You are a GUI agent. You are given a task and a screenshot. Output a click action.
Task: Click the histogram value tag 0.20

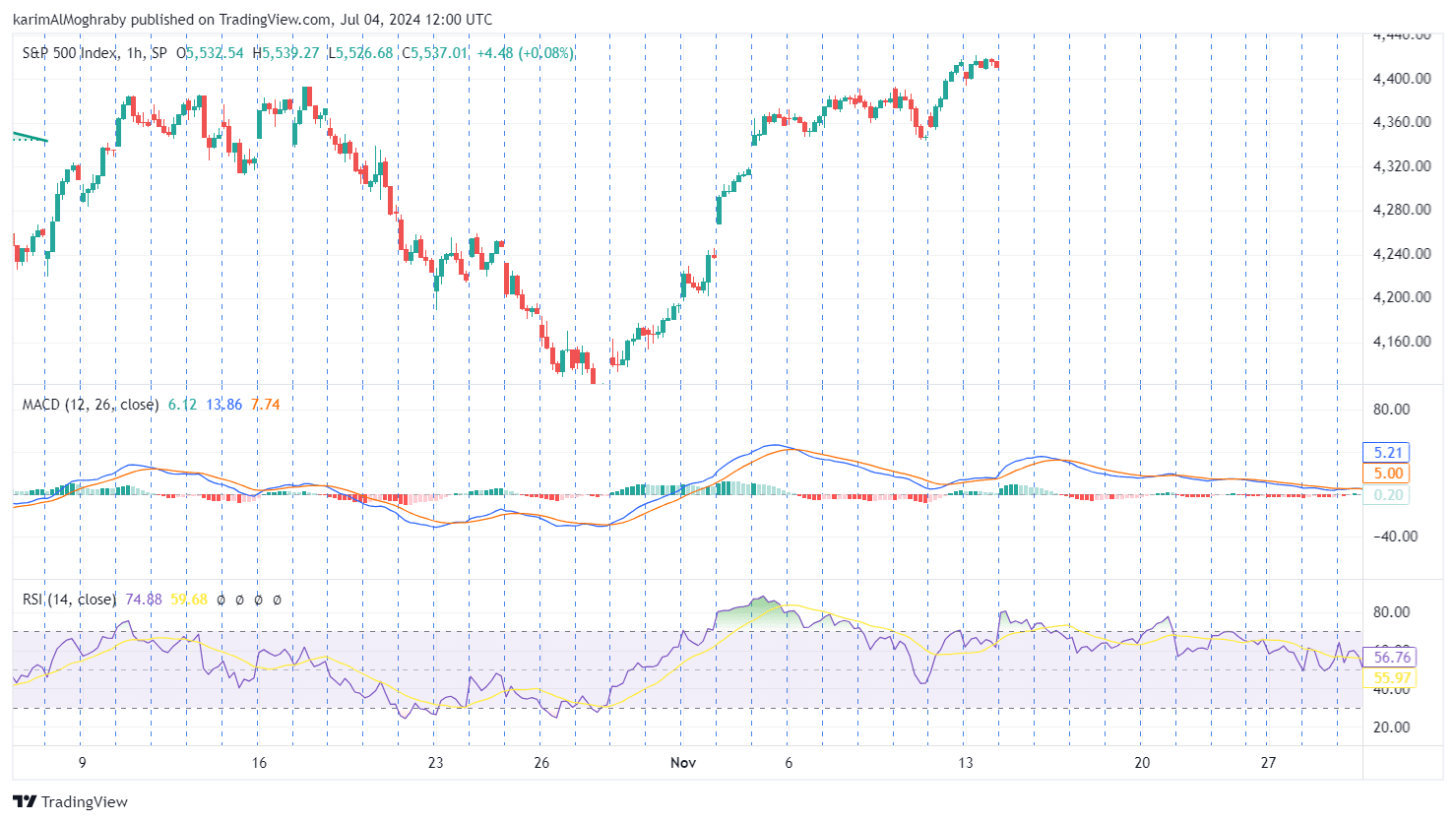1386,495
